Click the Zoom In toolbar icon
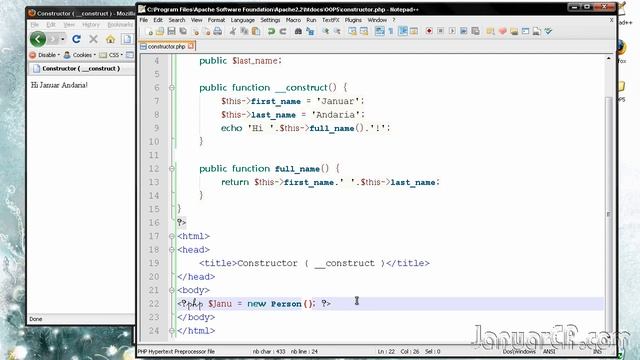 pyautogui.click(x=326, y=31)
